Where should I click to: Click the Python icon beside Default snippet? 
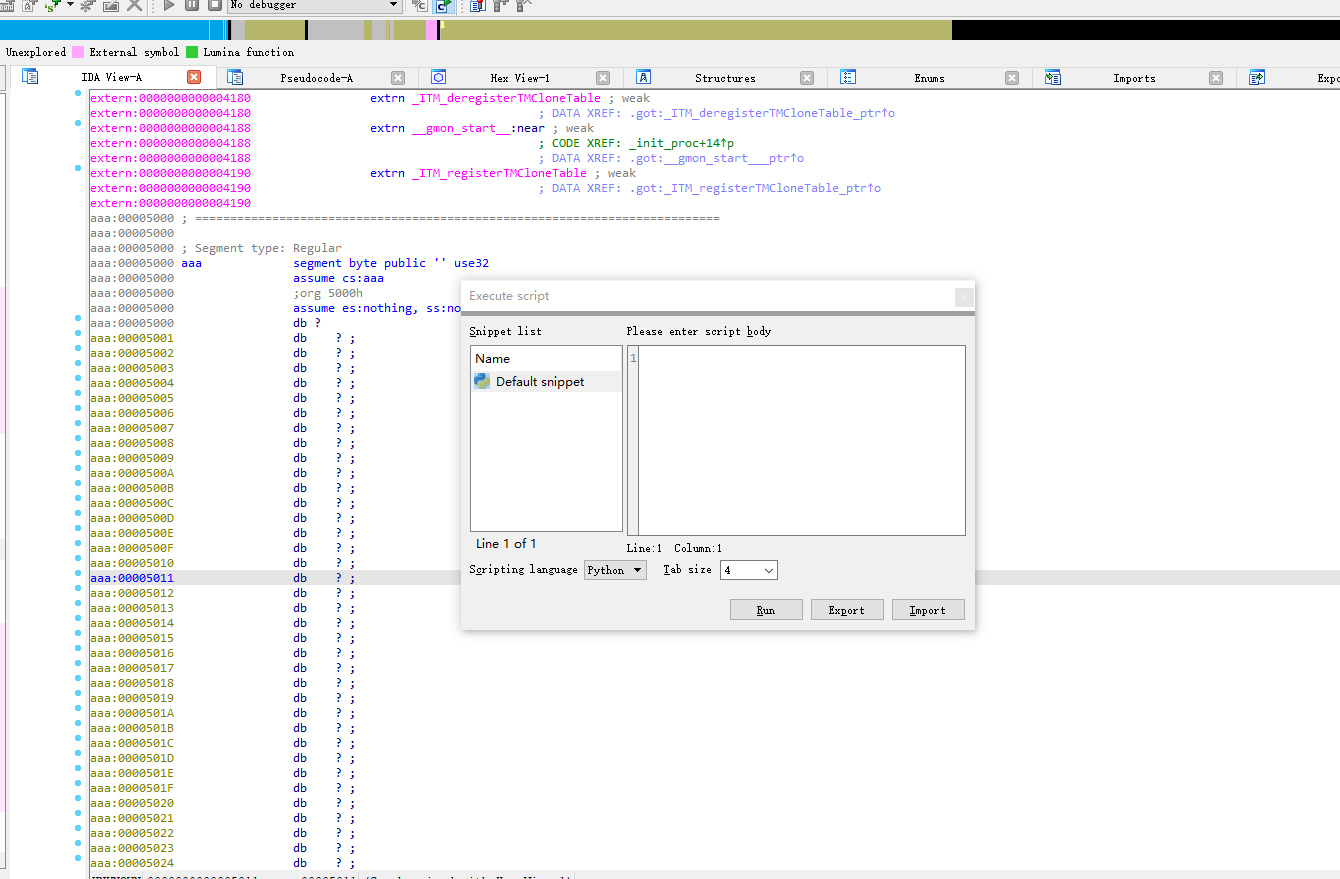481,381
